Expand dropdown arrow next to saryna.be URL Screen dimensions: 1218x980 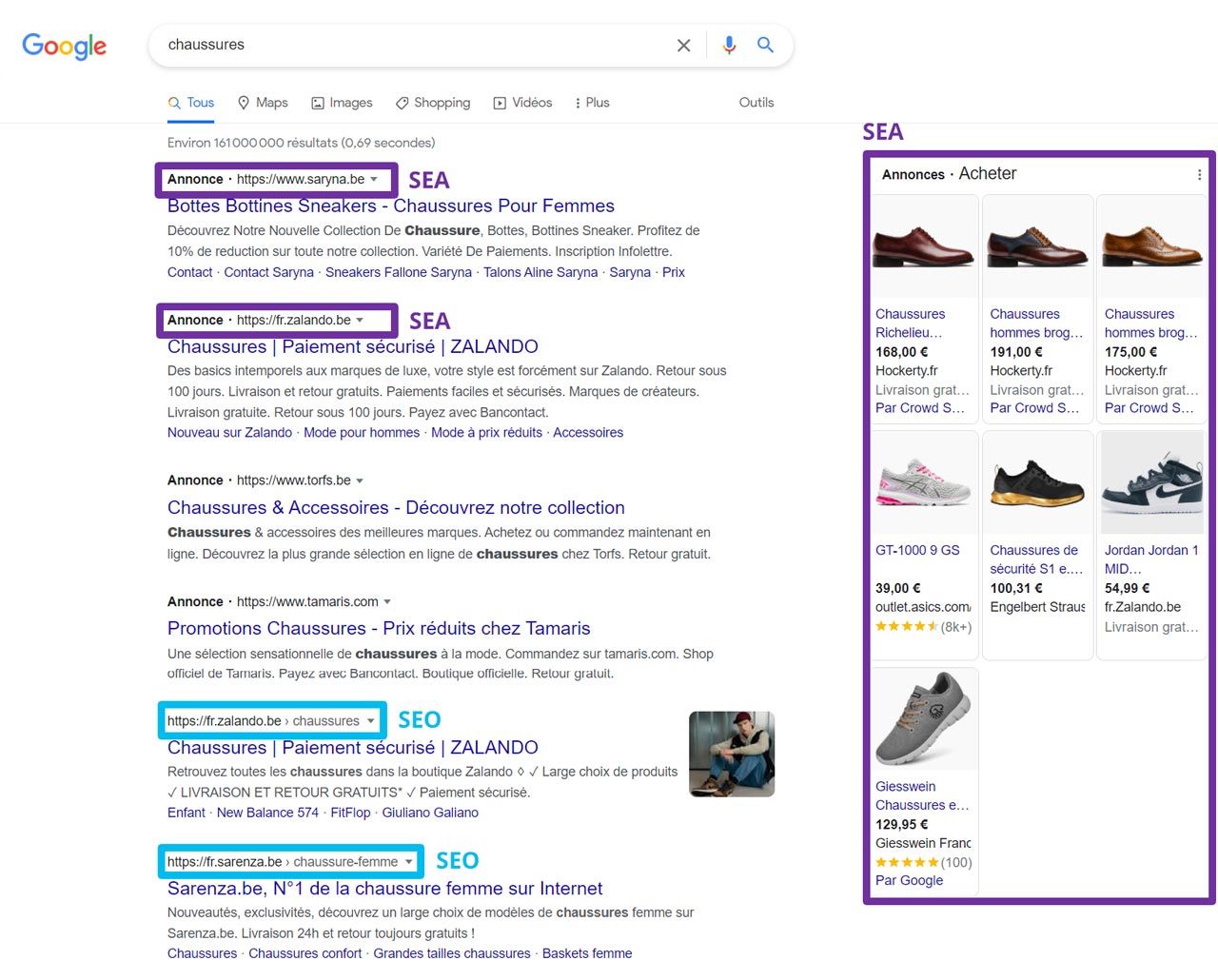click(374, 179)
